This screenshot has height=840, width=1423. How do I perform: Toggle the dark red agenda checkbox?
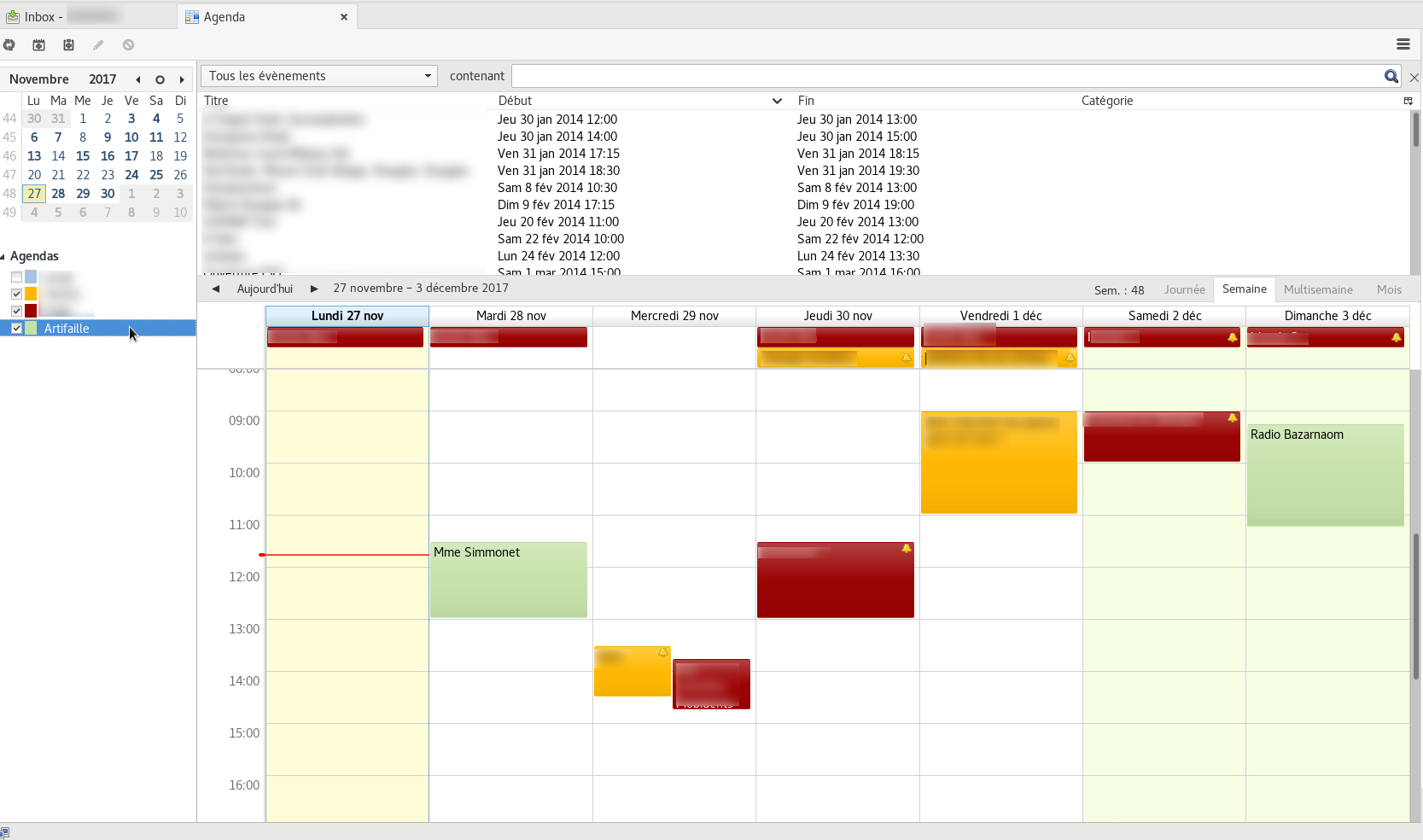coord(16,311)
